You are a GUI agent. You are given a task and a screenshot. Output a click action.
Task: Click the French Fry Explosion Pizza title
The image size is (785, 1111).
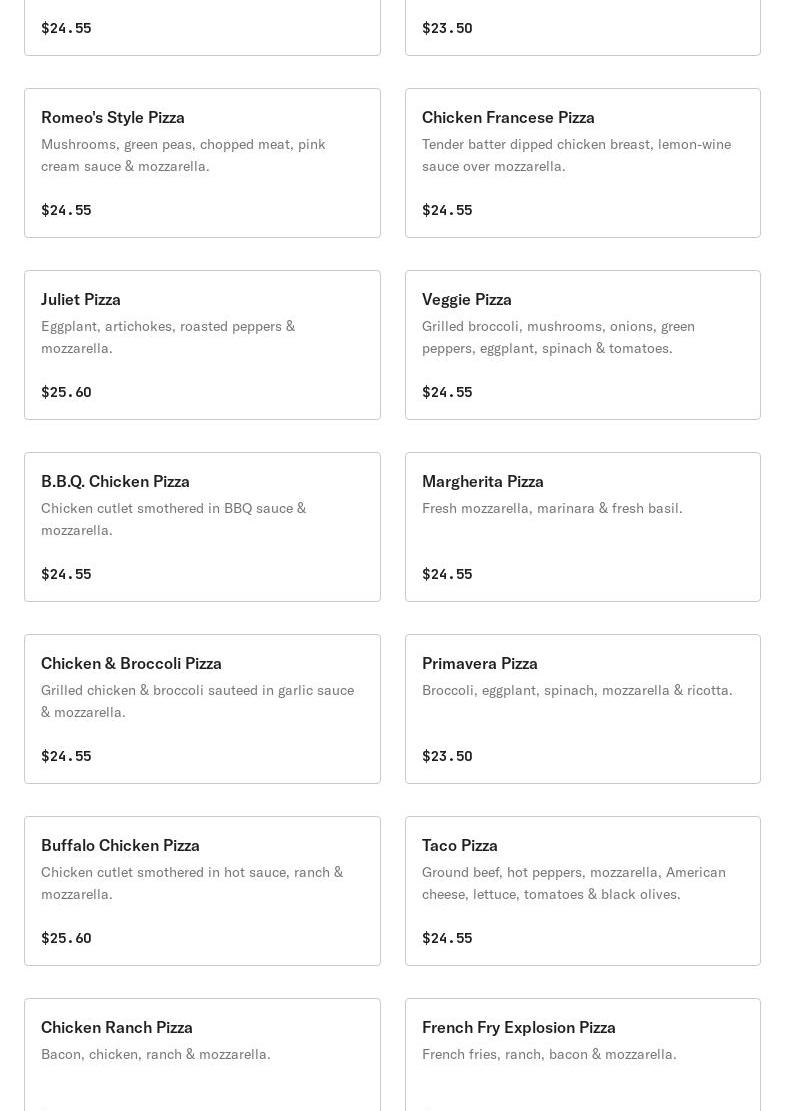coord(519,1027)
